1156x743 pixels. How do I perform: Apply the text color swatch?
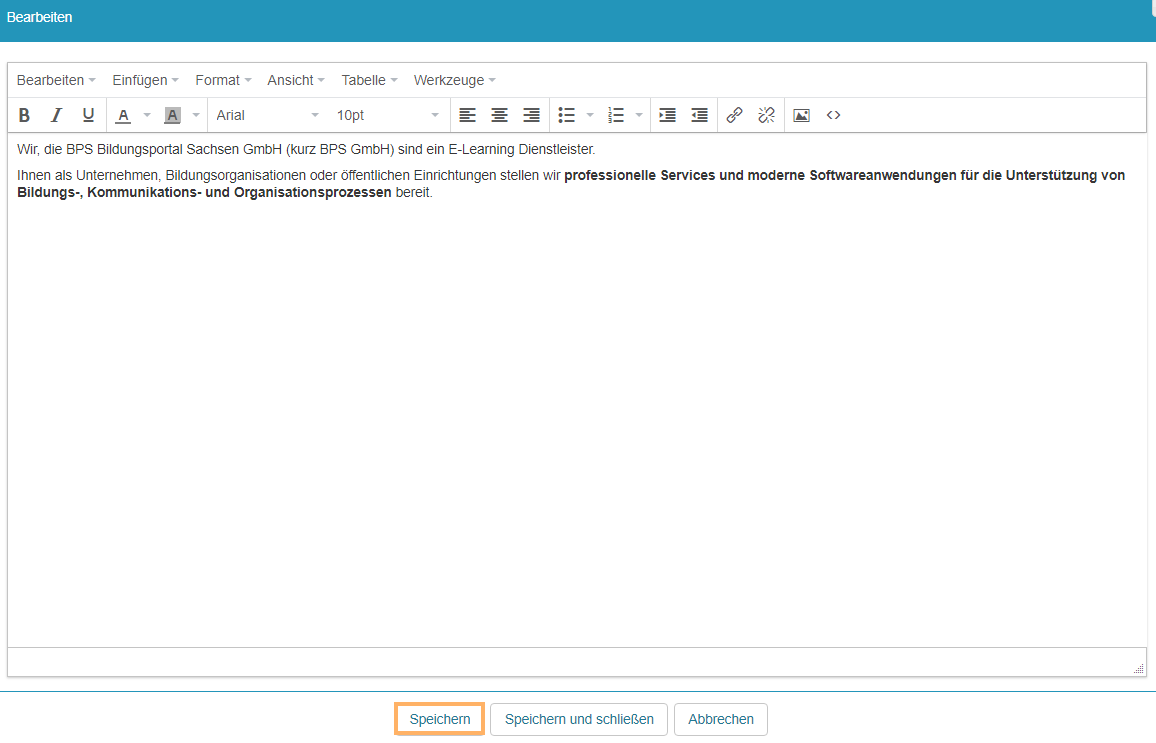tap(123, 115)
